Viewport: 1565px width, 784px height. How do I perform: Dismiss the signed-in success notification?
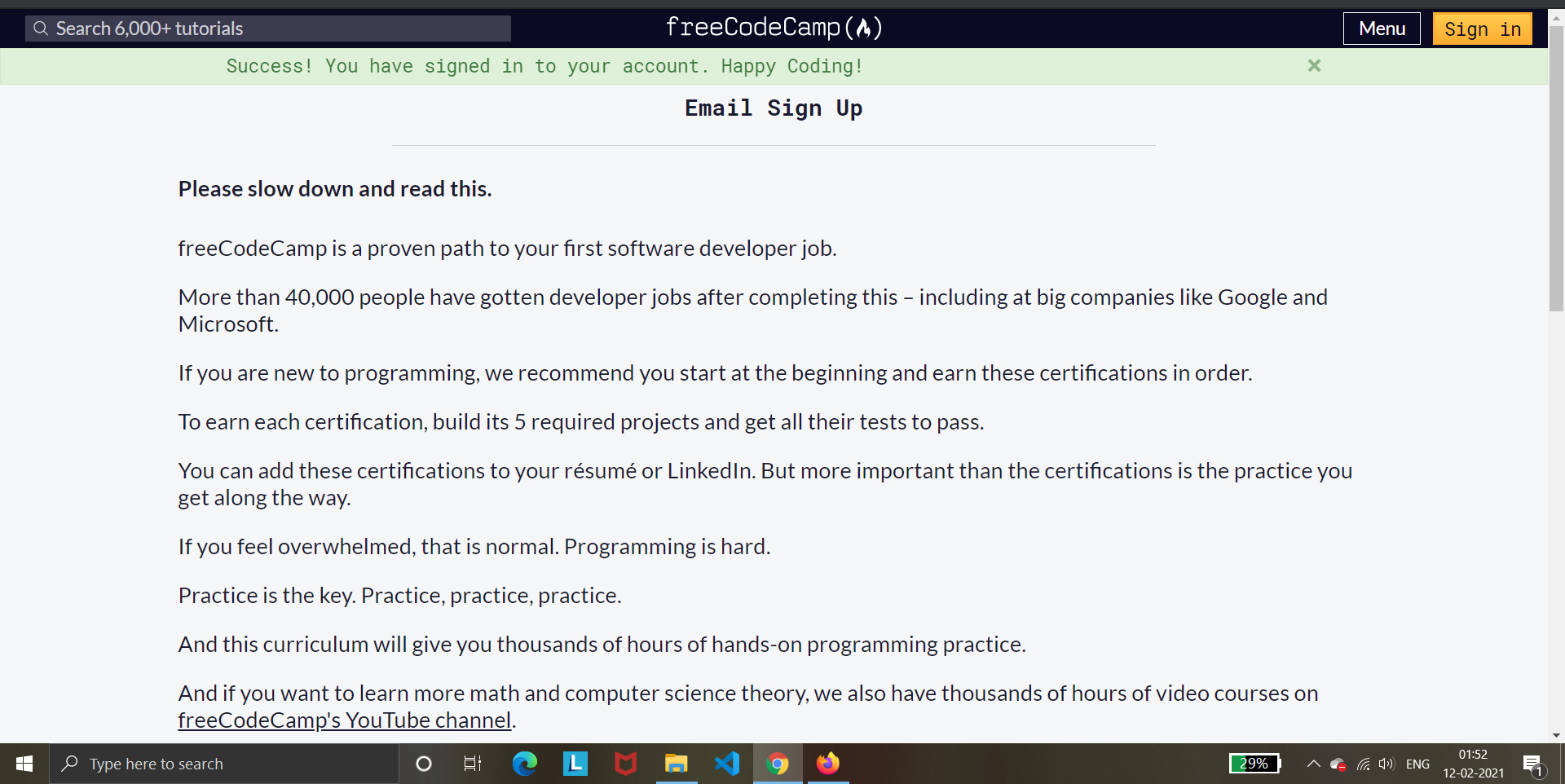click(x=1314, y=66)
